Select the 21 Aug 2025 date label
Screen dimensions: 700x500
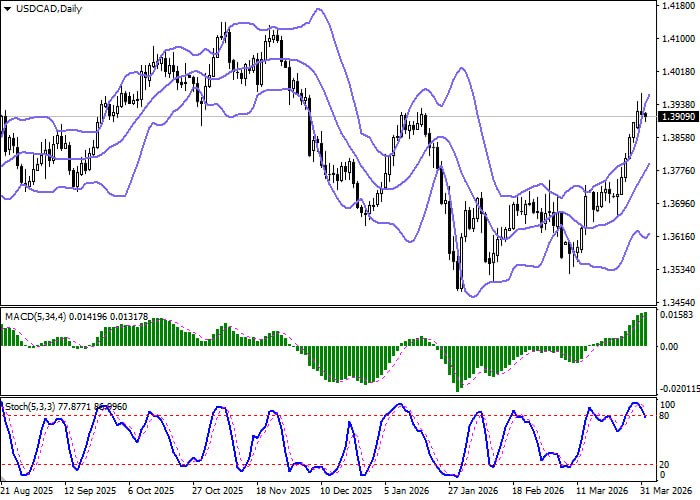pyautogui.click(x=26, y=492)
